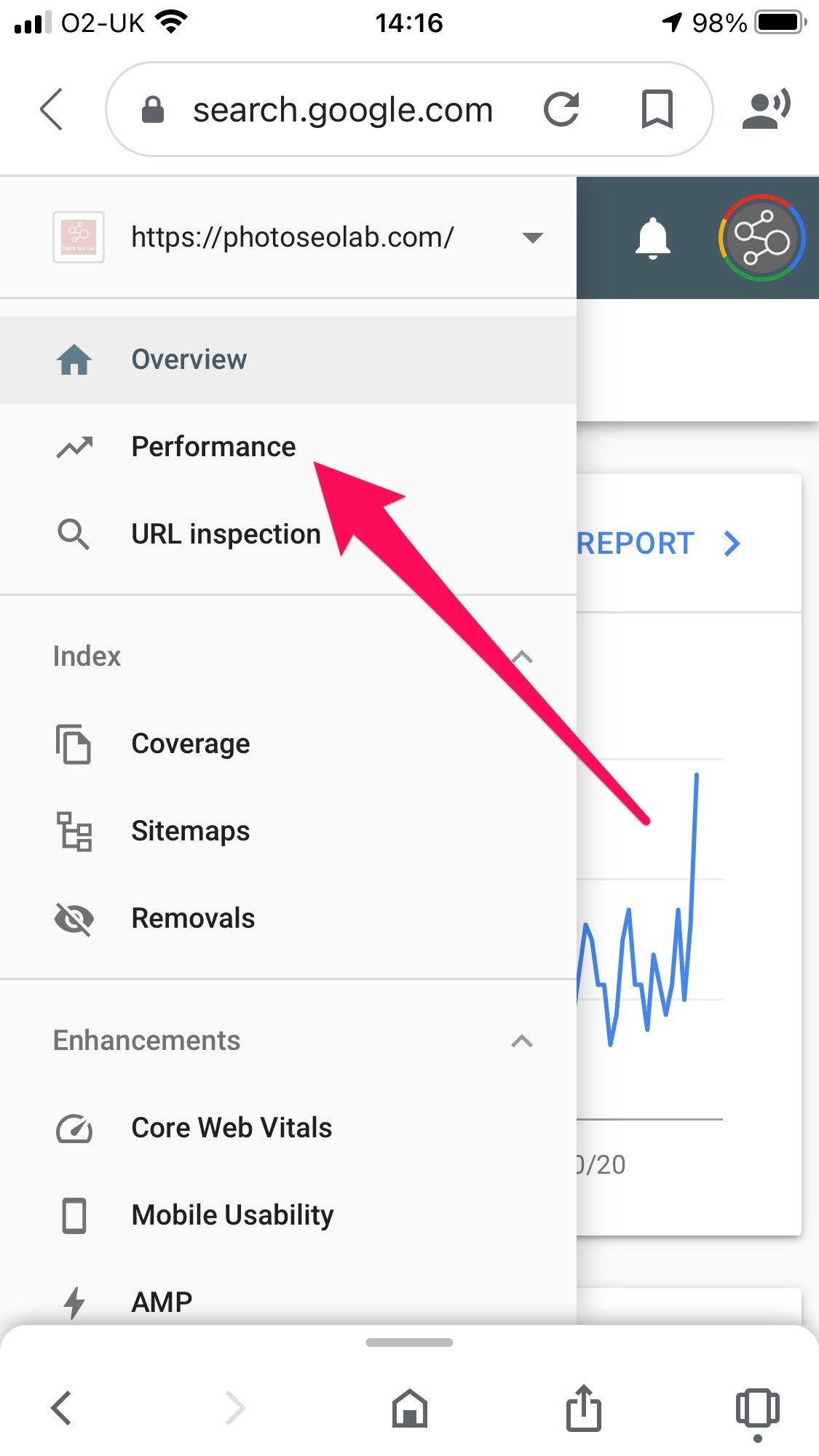This screenshot has height=1456, width=819.
Task: Click the Sitemaps tree icon
Action: pos(74,831)
